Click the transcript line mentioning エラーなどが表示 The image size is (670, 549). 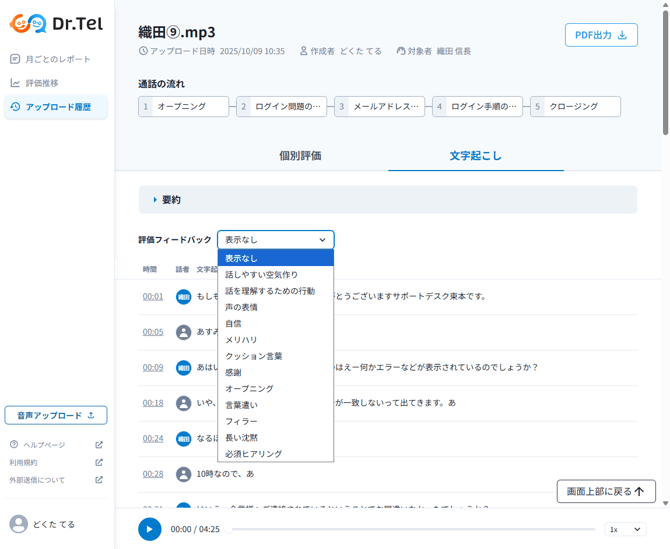(436, 367)
